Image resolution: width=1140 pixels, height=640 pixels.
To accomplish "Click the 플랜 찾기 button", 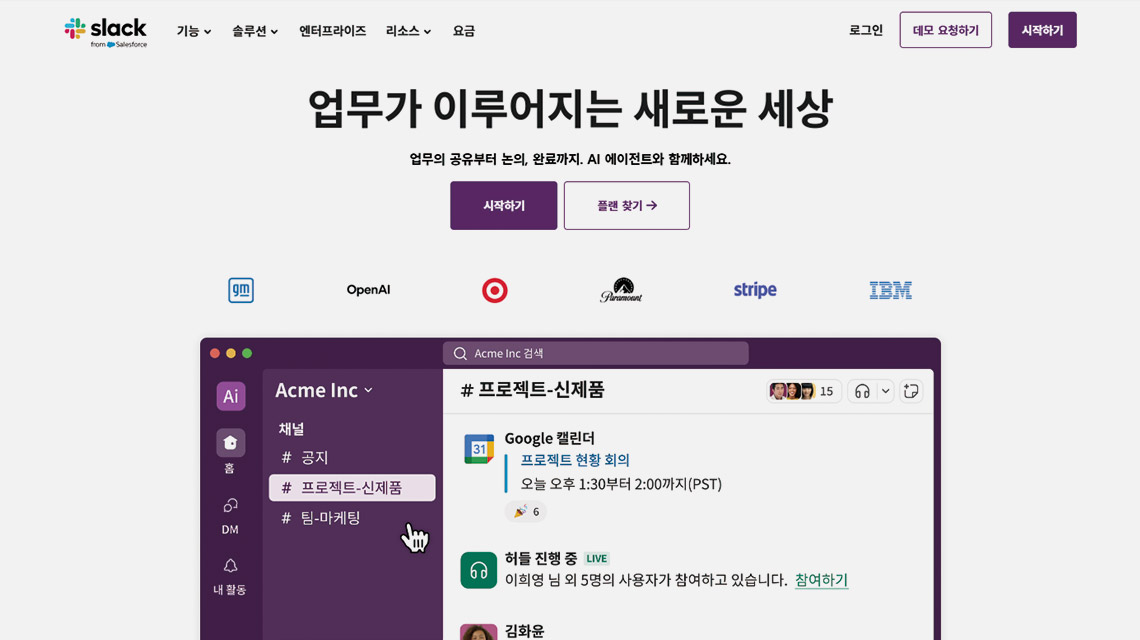I will (x=627, y=206).
